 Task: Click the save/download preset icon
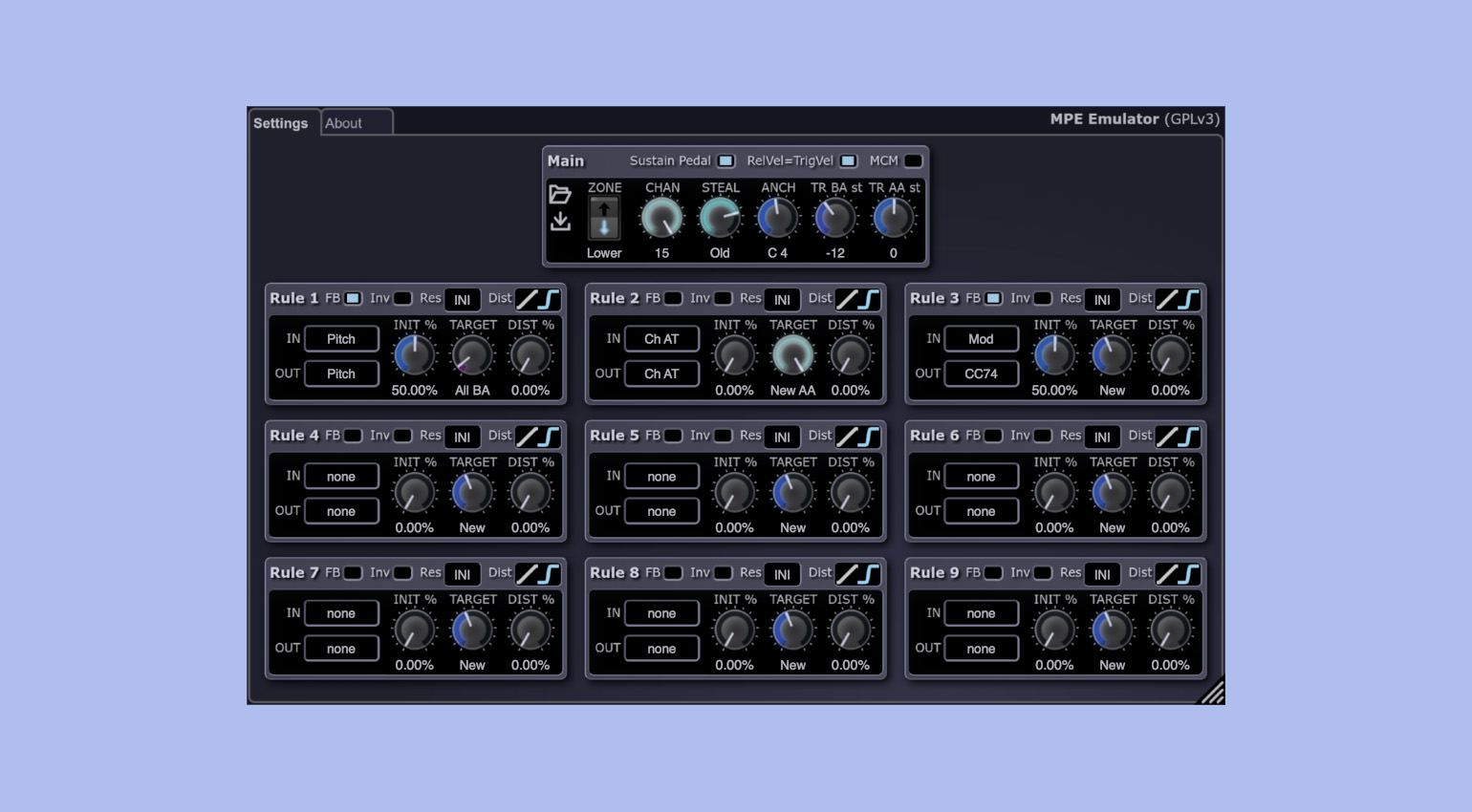560,222
